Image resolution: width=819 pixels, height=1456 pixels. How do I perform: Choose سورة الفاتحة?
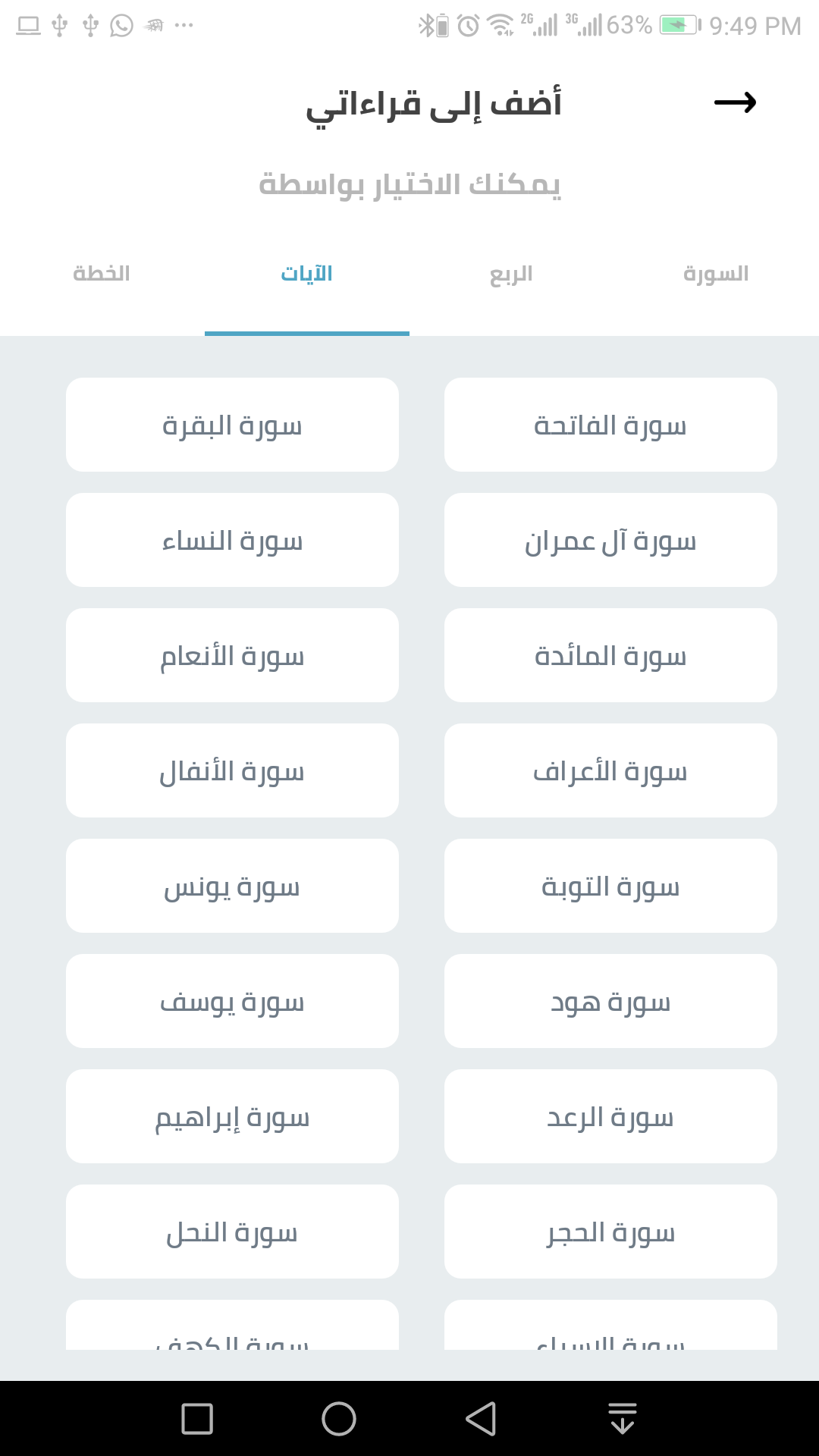tap(610, 425)
